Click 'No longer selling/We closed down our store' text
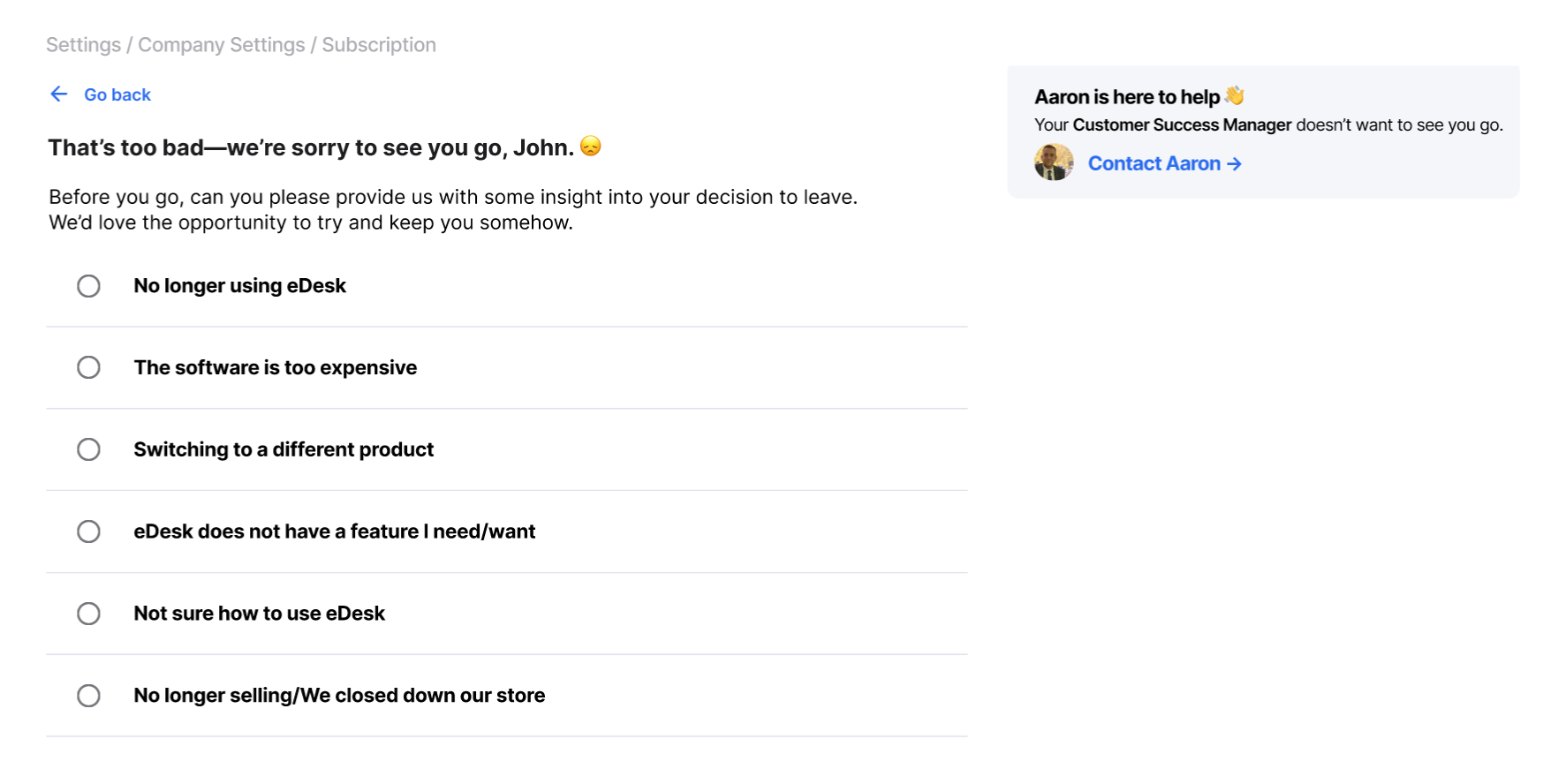Screen dimensions: 1551x784 (339, 696)
